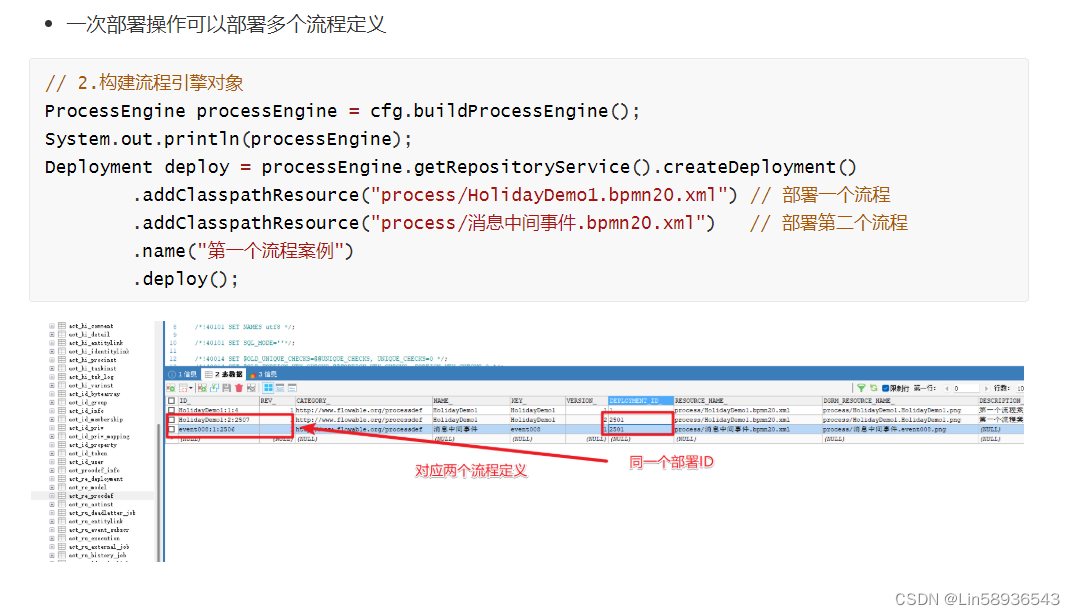Click the DESCRIPTION_ column header

pyautogui.click(x=1001, y=400)
